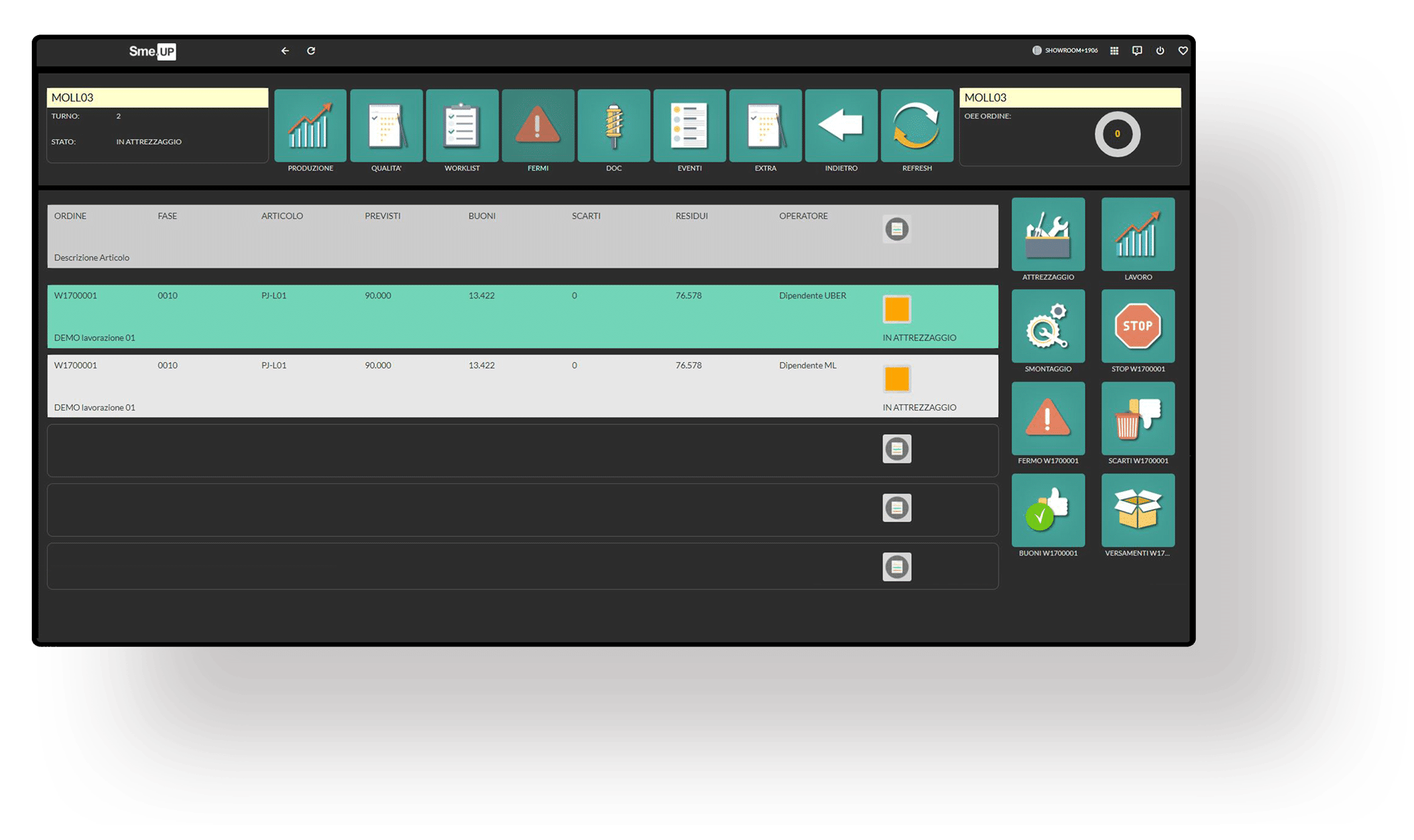Image resolution: width=1414 pixels, height=840 pixels.
Task: Click orange status square for Dipendente ML
Action: click(897, 379)
